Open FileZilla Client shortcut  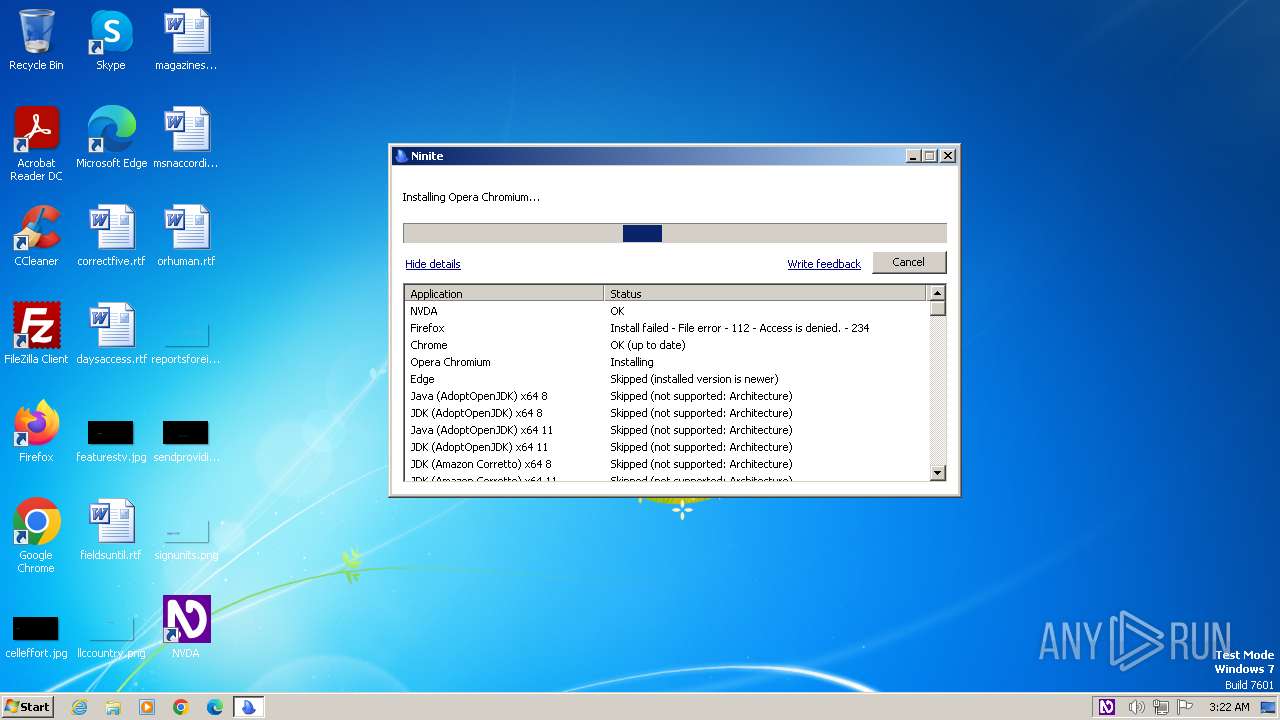tap(36, 334)
